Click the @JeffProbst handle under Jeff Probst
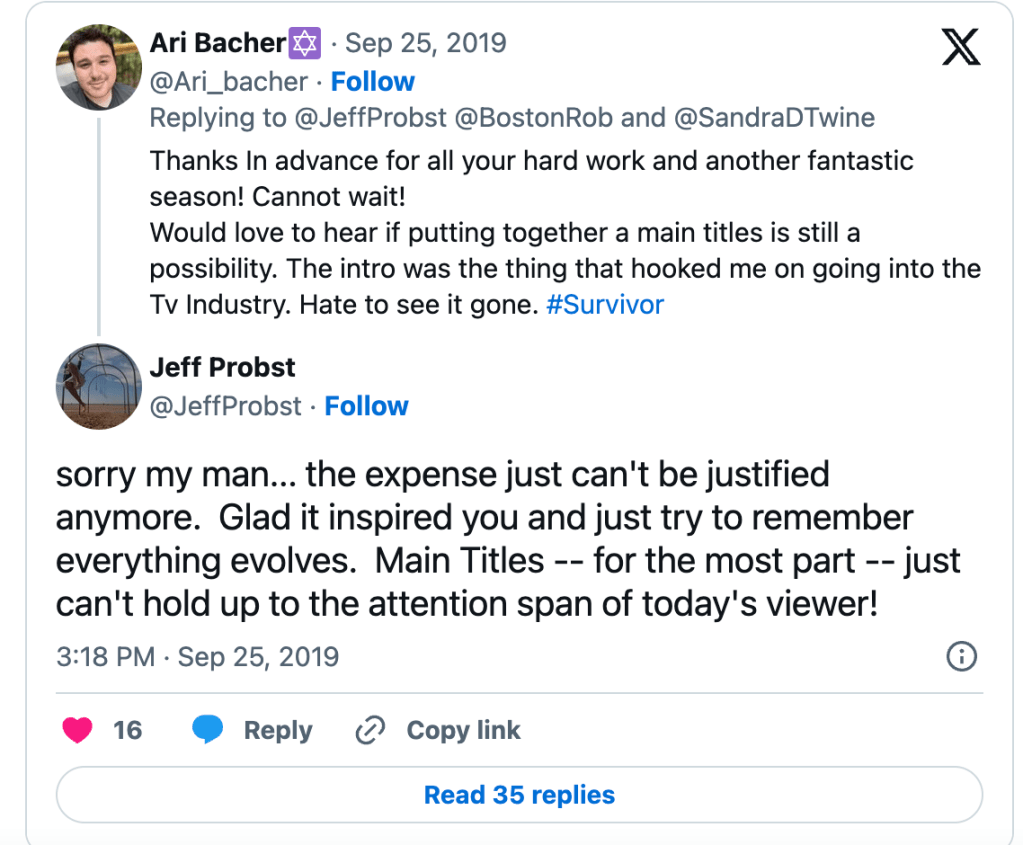The height and width of the screenshot is (845, 1023). (225, 406)
